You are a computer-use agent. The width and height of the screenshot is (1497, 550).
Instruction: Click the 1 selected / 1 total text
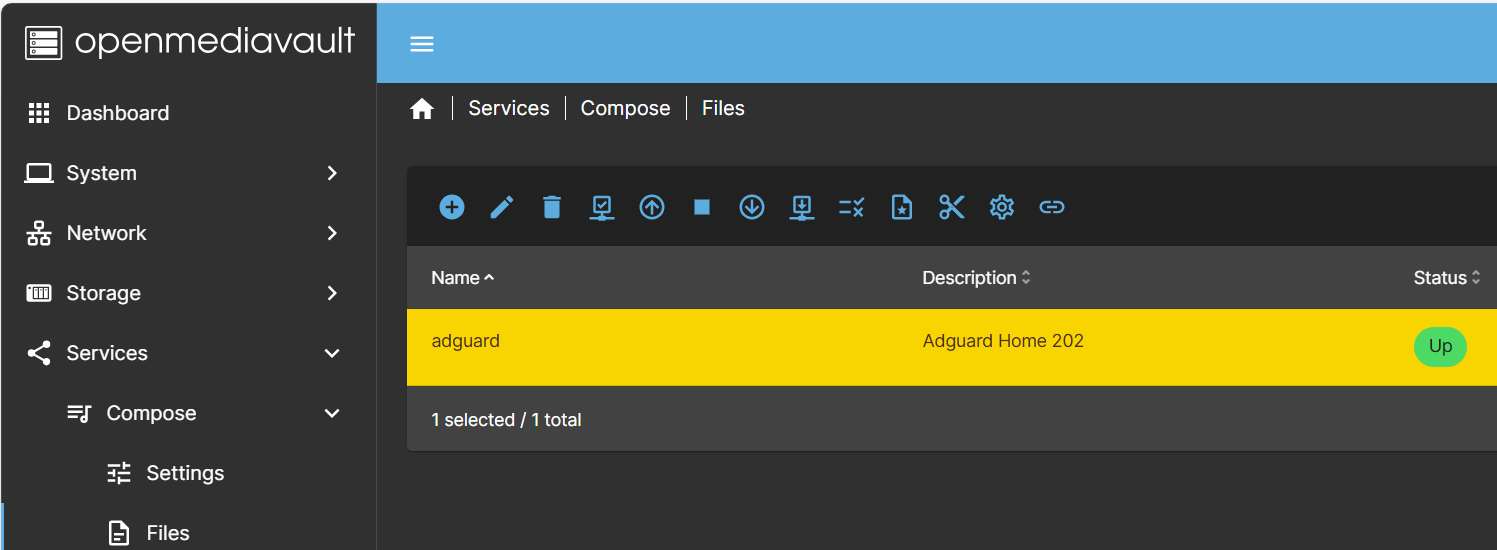[506, 420]
